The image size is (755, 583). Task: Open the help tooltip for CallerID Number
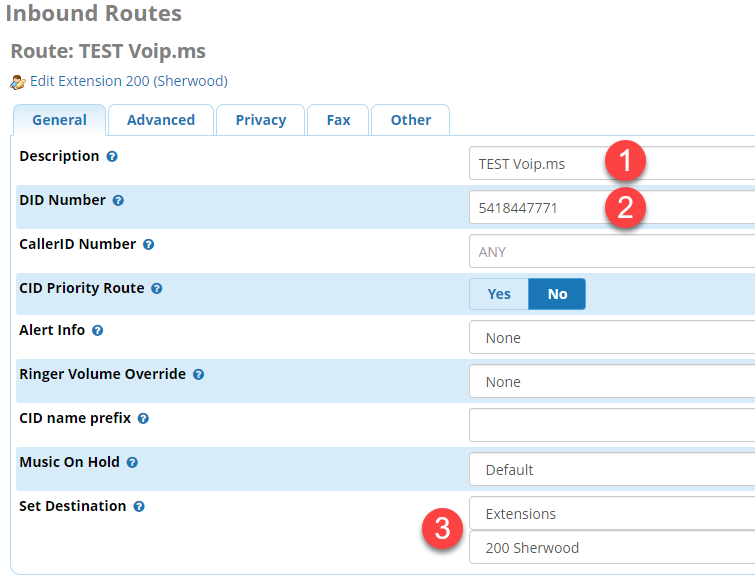point(148,245)
